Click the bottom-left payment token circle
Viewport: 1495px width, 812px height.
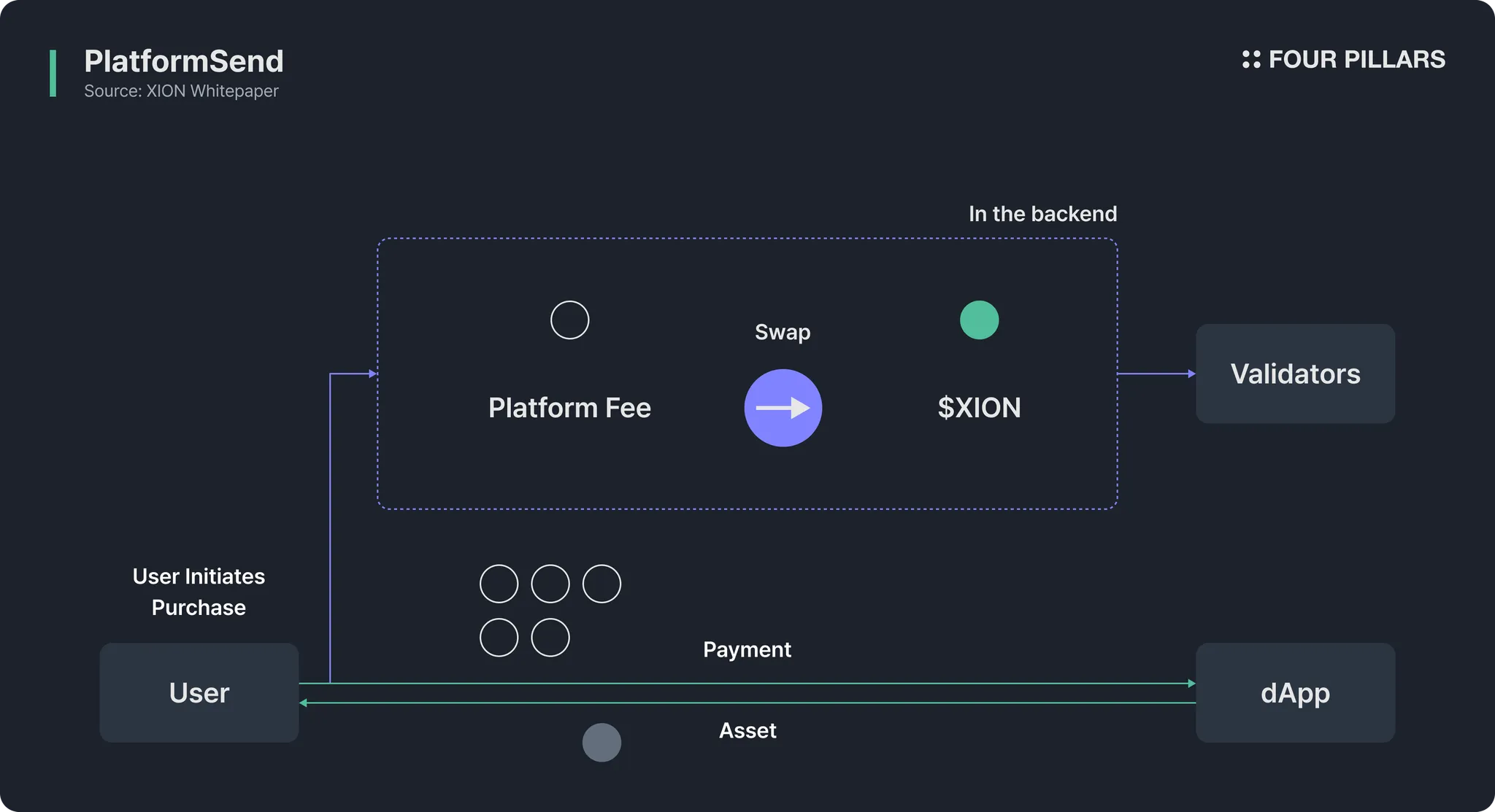(499, 638)
